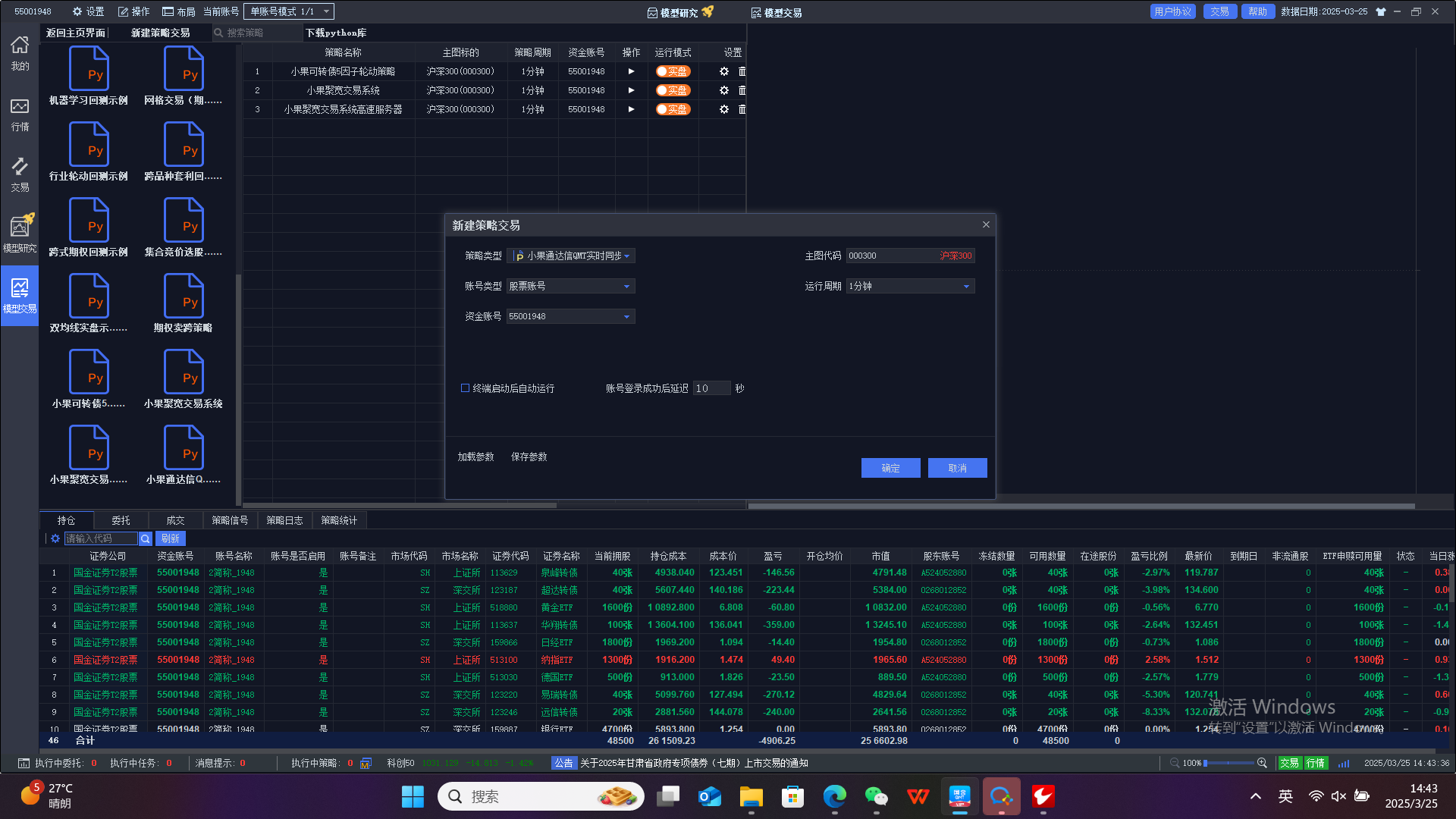
Task: Click the 确定 button in the dialog
Action: (x=890, y=468)
